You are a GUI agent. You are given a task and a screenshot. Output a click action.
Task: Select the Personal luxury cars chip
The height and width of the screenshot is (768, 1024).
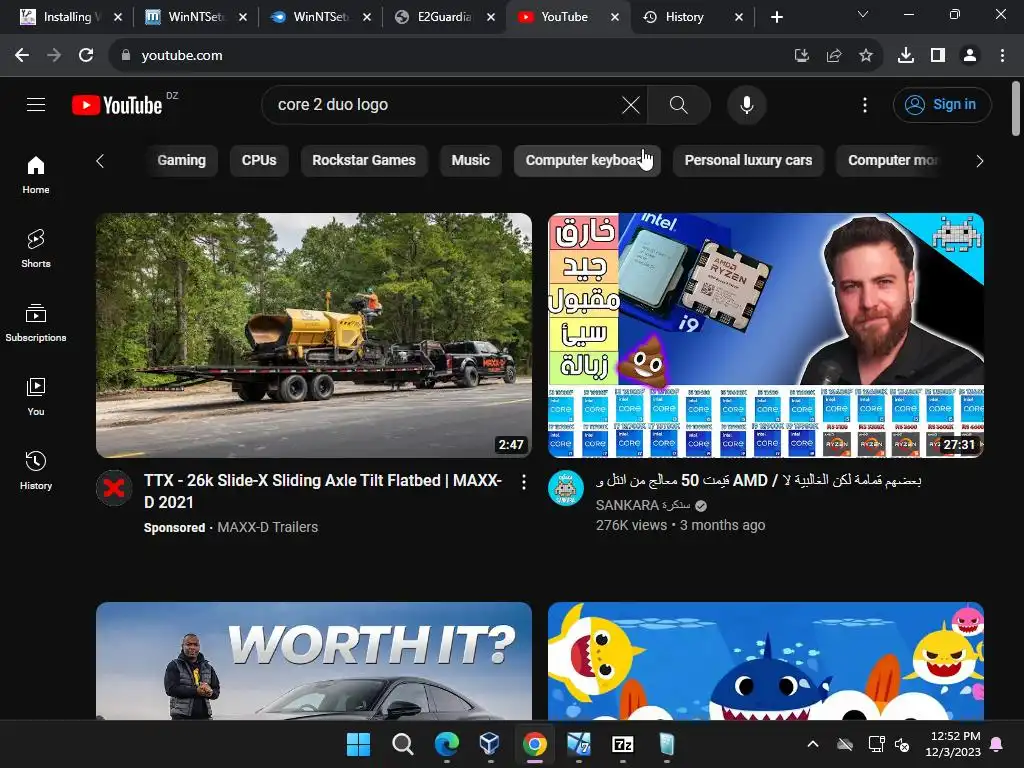pyautogui.click(x=748, y=161)
